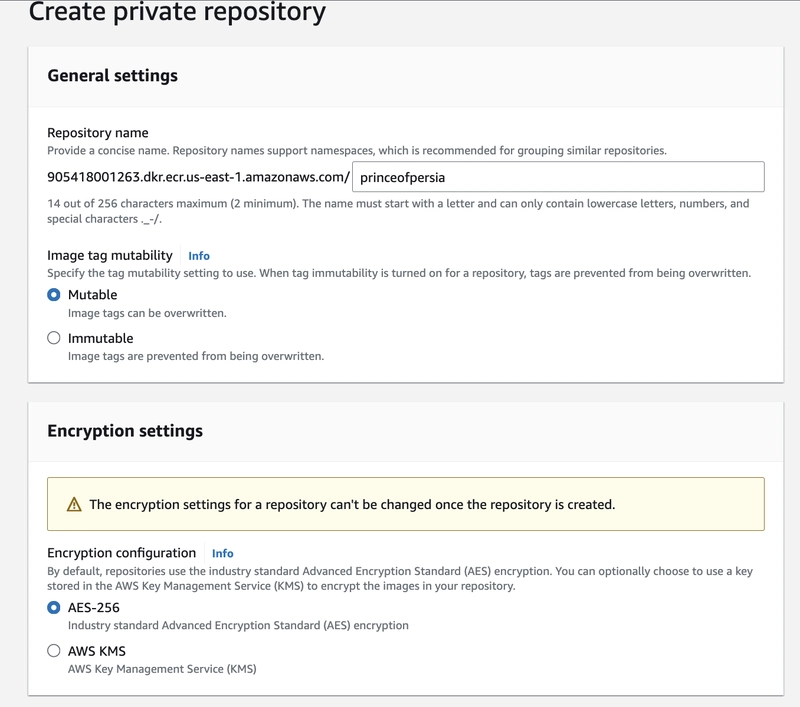
Task: Click the 'Image tags can be overwritten' description
Action: (147, 313)
